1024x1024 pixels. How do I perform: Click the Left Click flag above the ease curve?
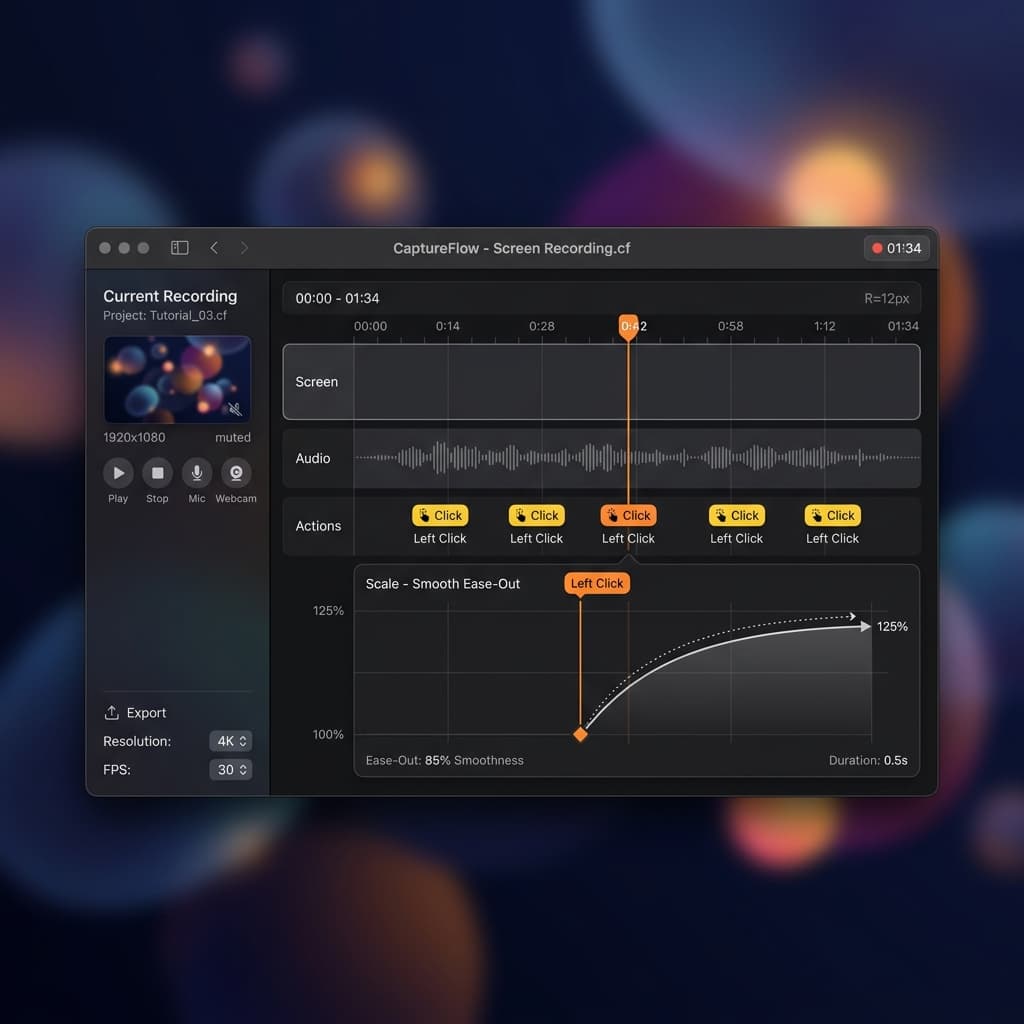click(596, 583)
